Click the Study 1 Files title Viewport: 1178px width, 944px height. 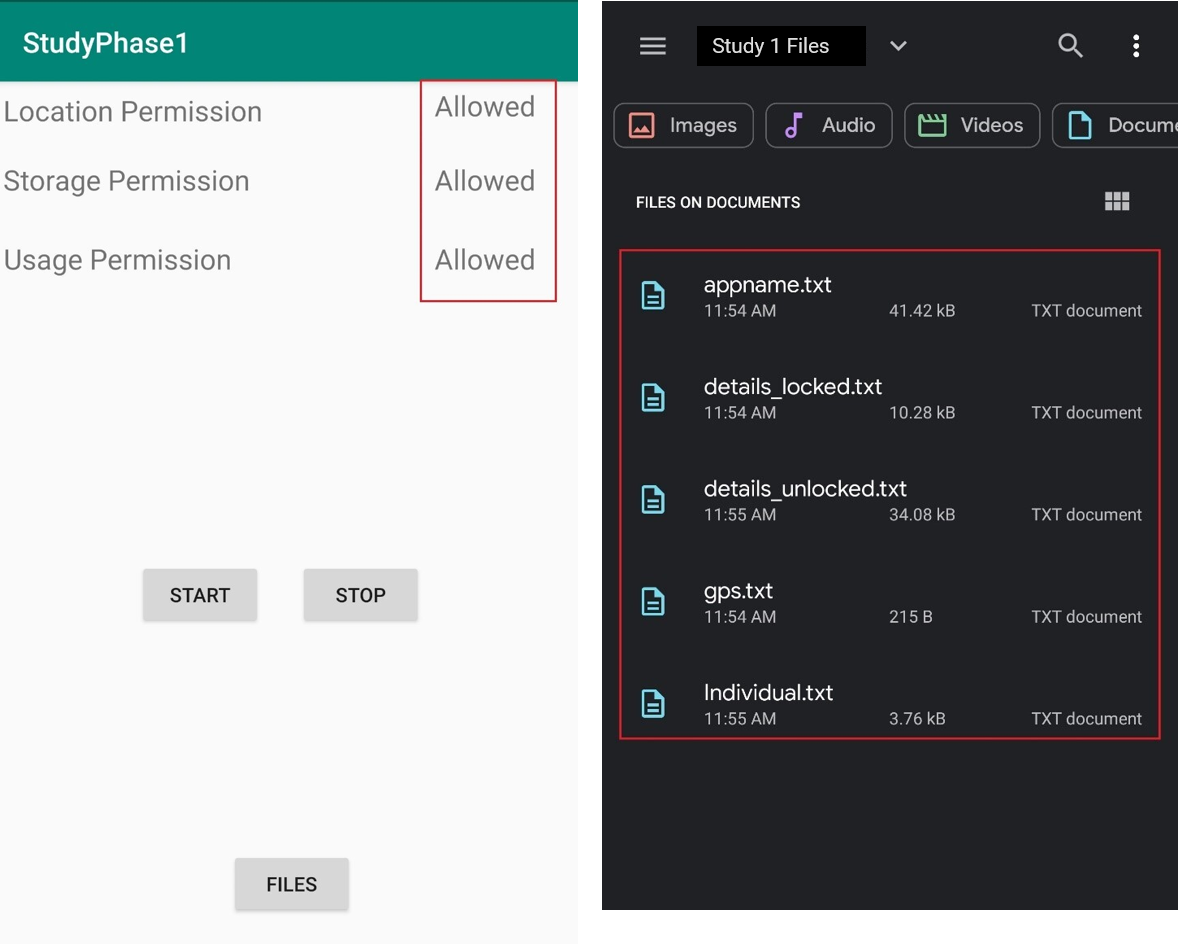[771, 46]
